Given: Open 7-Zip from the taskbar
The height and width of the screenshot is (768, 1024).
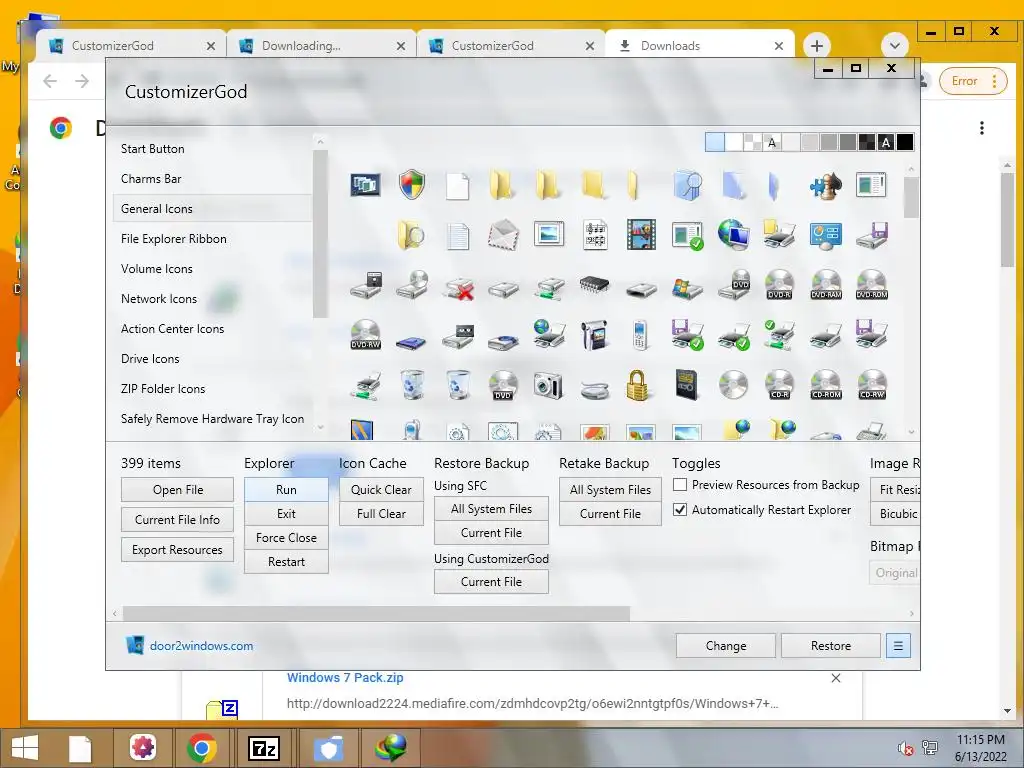Looking at the screenshot, I should 264,748.
